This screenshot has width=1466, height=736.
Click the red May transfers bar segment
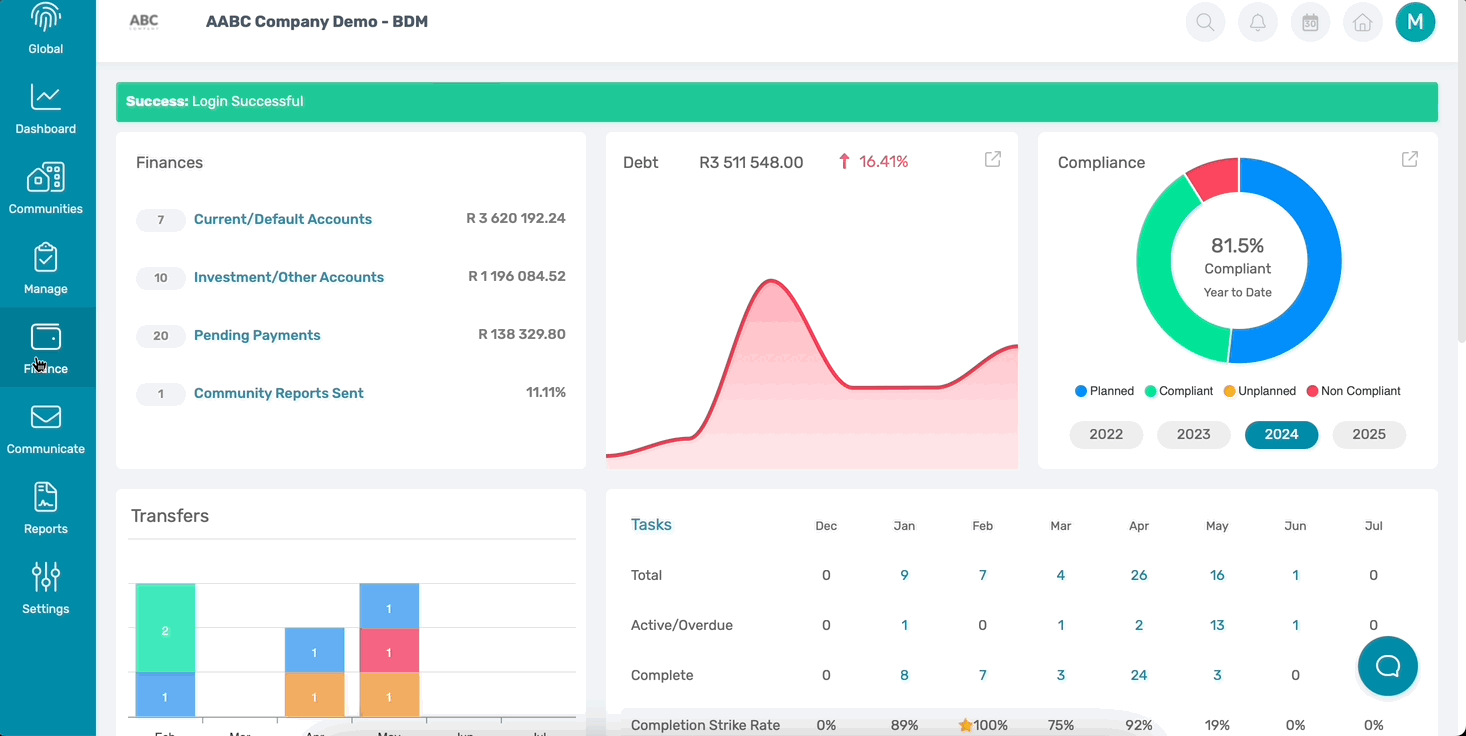[x=389, y=651]
